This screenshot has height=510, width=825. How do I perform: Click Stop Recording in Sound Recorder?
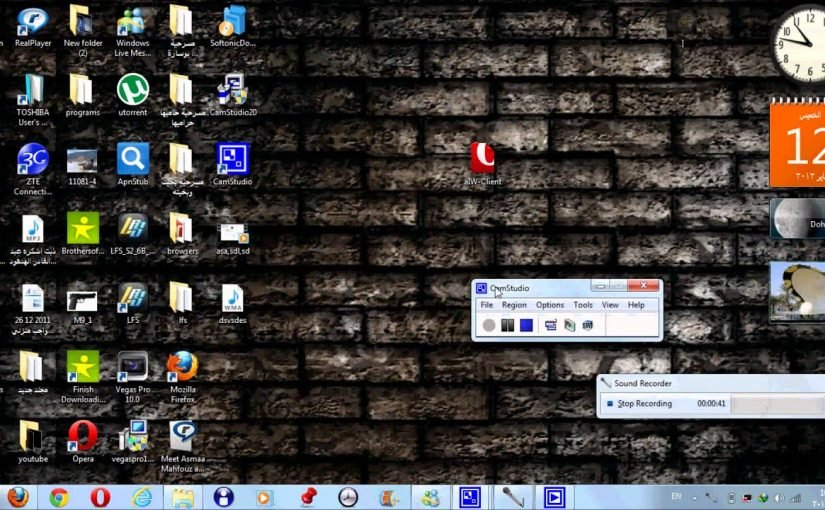pos(638,404)
